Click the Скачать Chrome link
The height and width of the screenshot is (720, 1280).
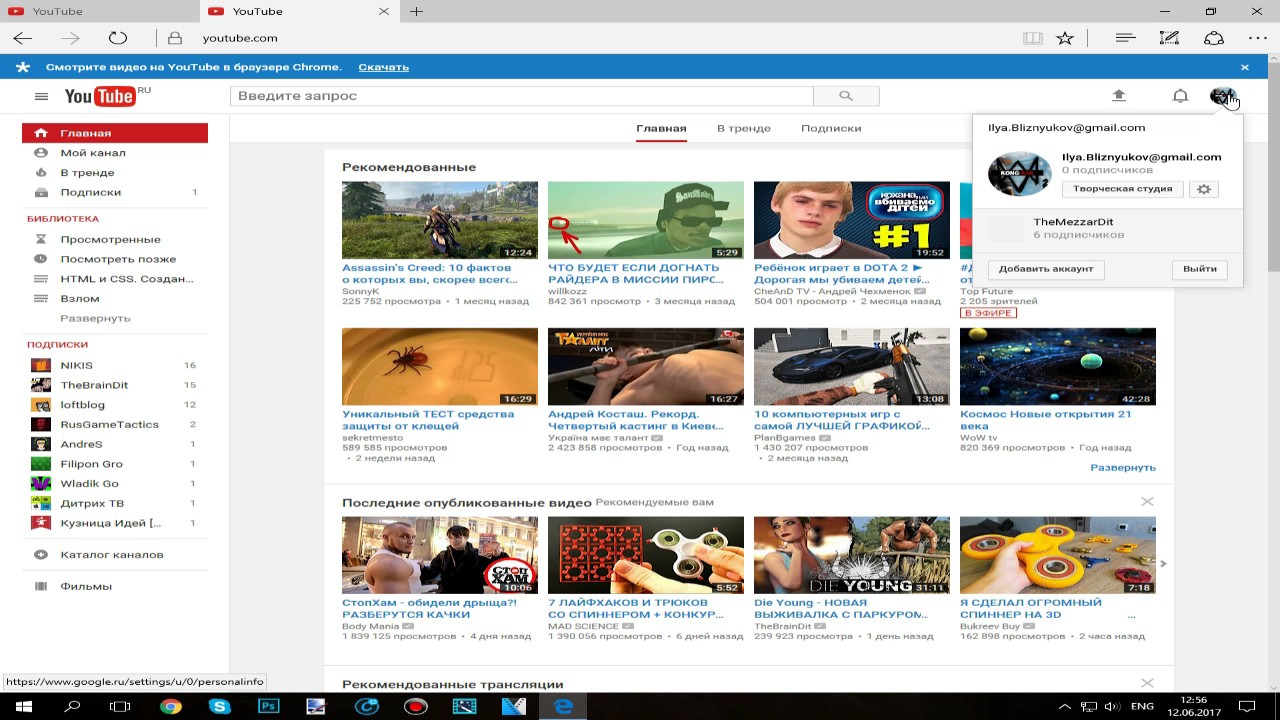[x=383, y=67]
